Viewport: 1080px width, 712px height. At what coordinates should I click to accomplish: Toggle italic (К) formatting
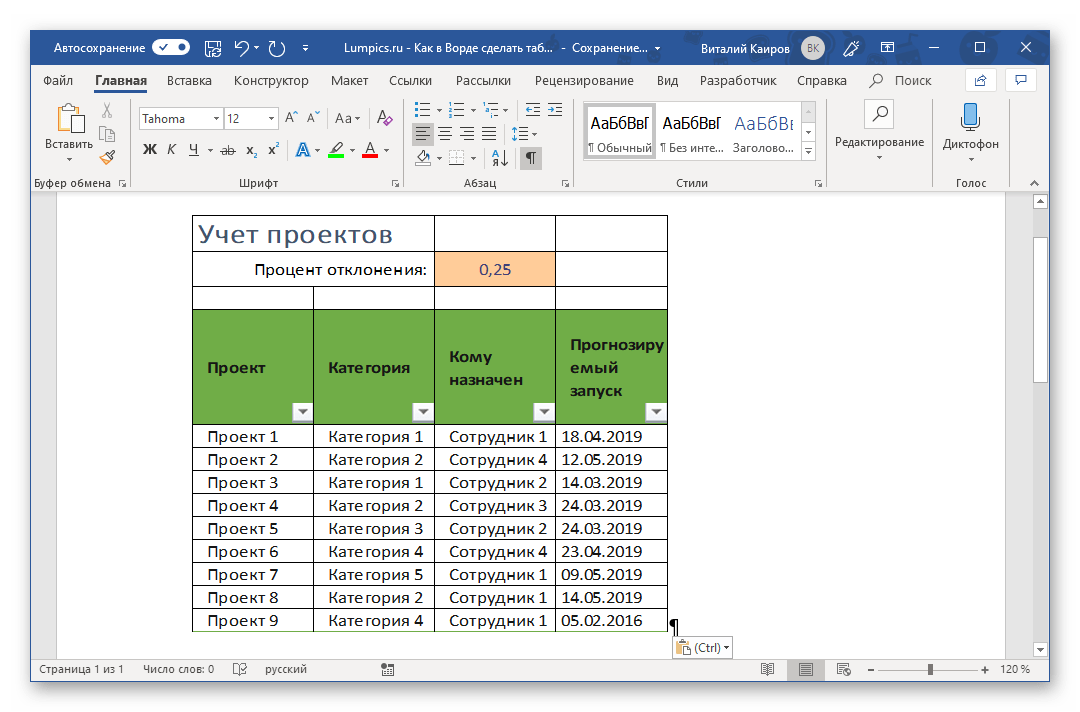coord(172,149)
